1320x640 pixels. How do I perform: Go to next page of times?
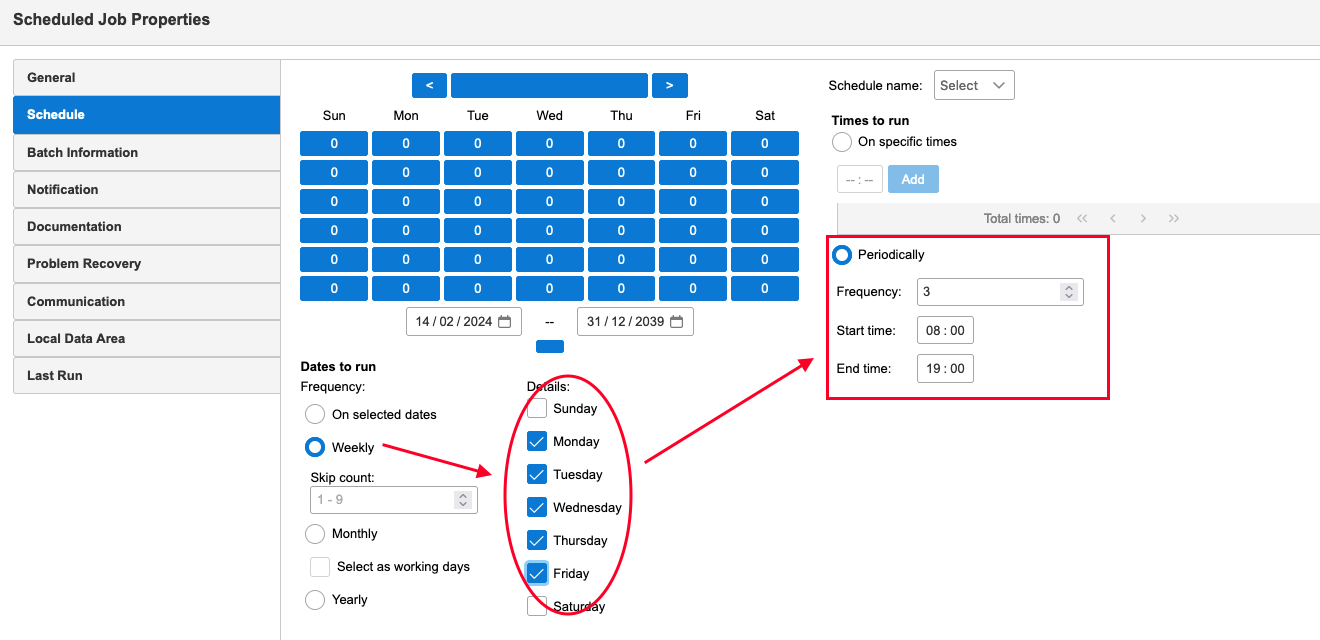(x=1143, y=218)
